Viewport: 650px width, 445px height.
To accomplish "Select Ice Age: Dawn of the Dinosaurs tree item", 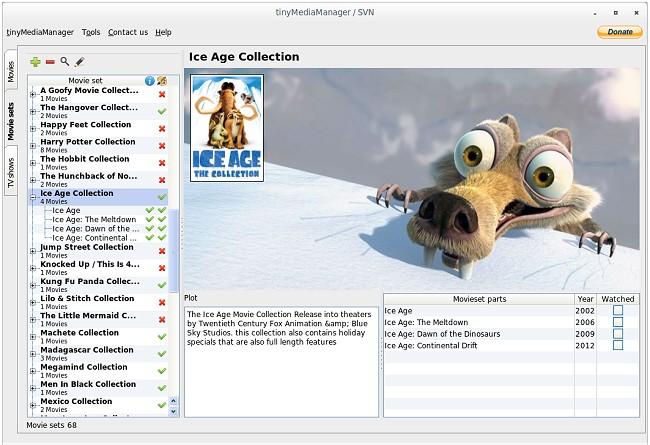I will [96, 229].
